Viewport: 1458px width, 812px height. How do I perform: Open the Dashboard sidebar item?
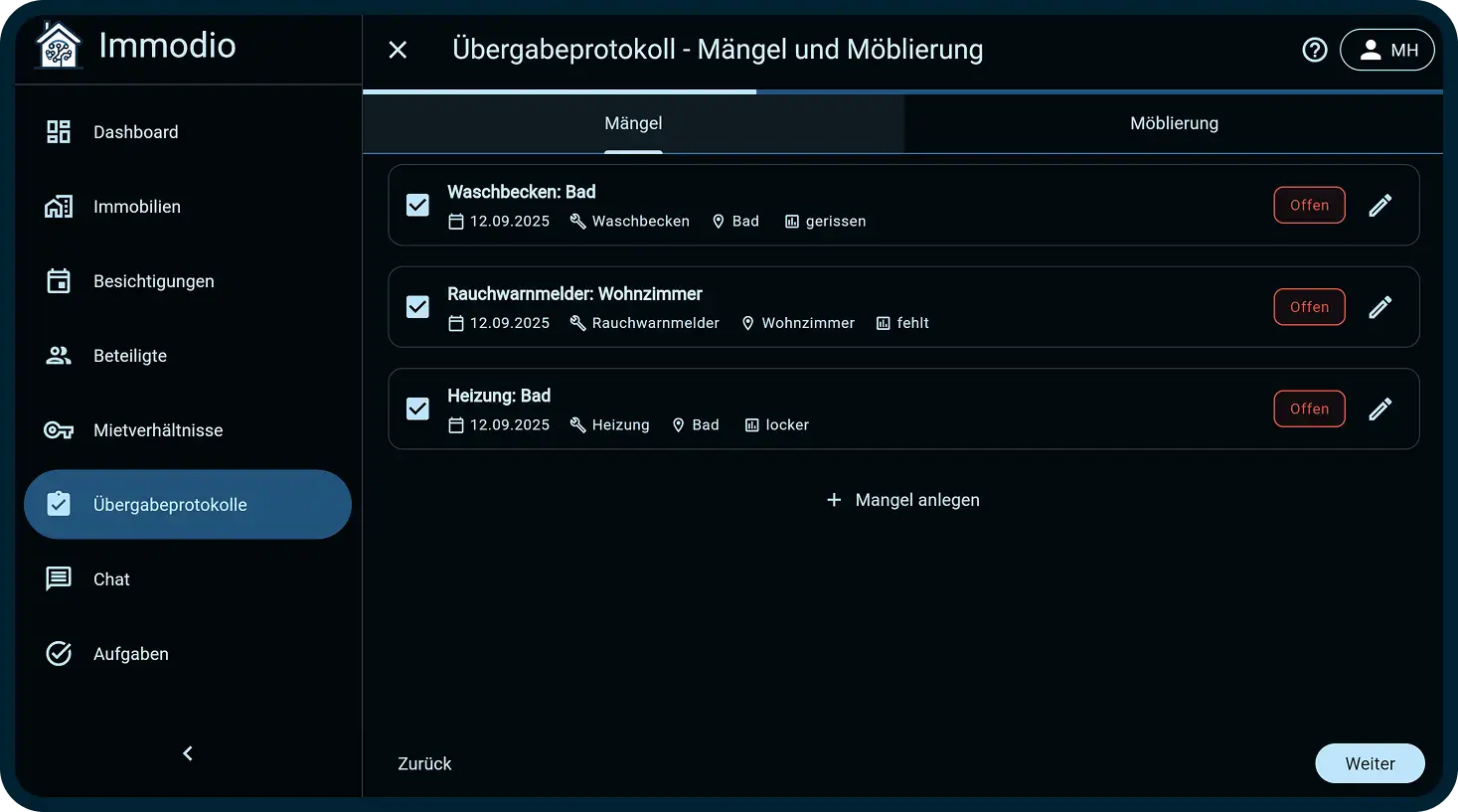[188, 132]
